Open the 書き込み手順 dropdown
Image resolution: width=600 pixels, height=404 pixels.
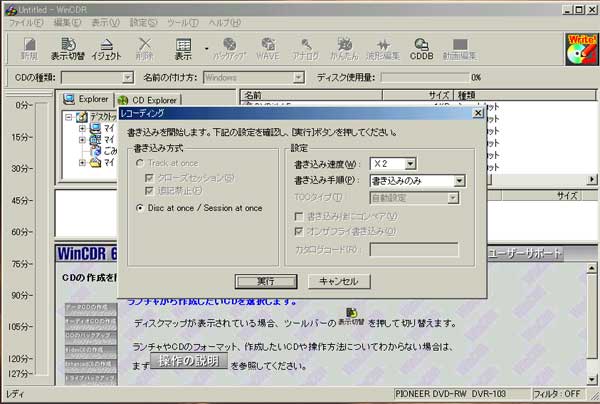(459, 181)
